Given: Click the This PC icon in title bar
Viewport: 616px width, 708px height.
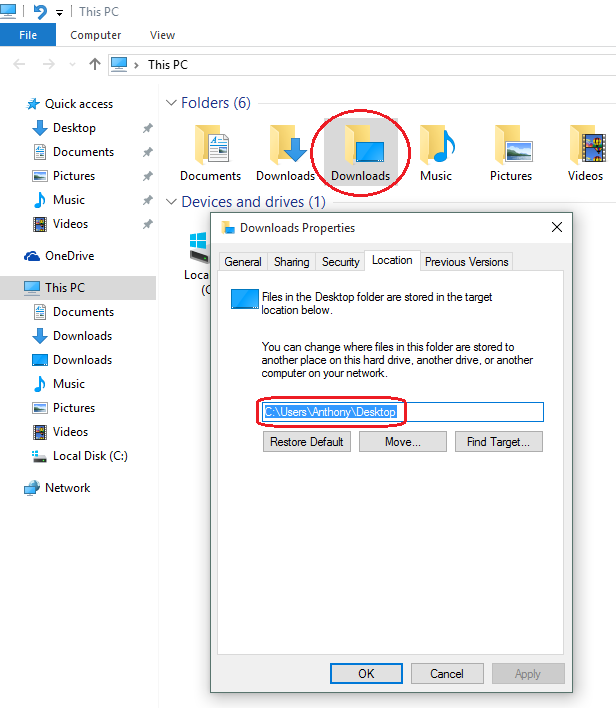Looking at the screenshot, I should [x=8, y=11].
